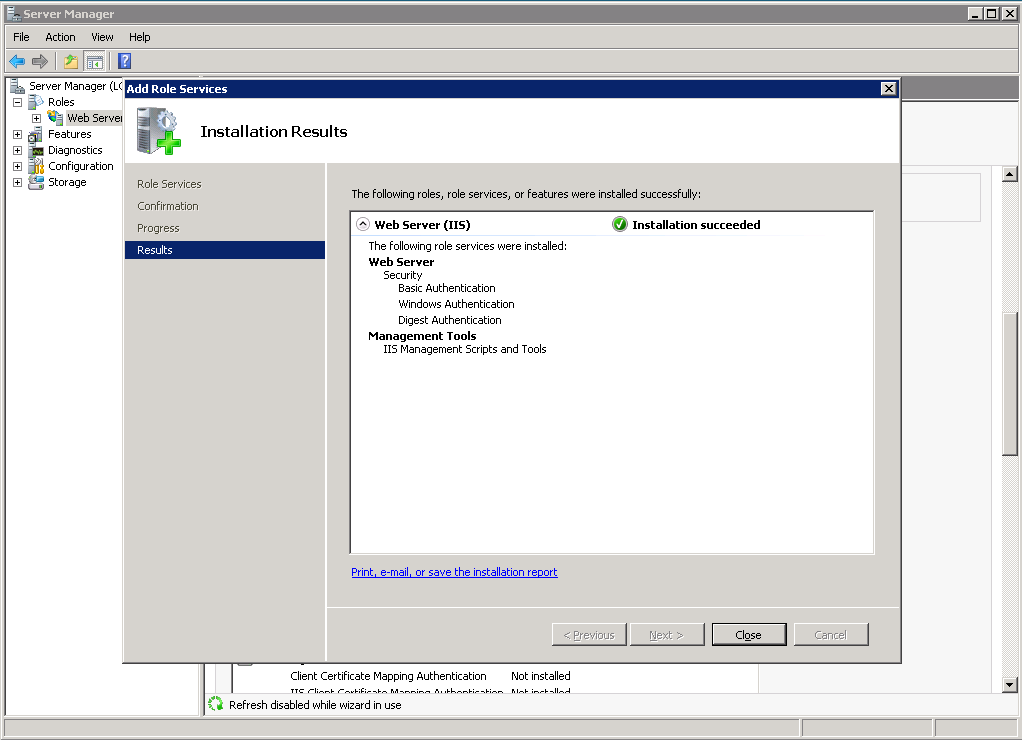Click the Features node icon
1022x740 pixels.
(x=36, y=134)
